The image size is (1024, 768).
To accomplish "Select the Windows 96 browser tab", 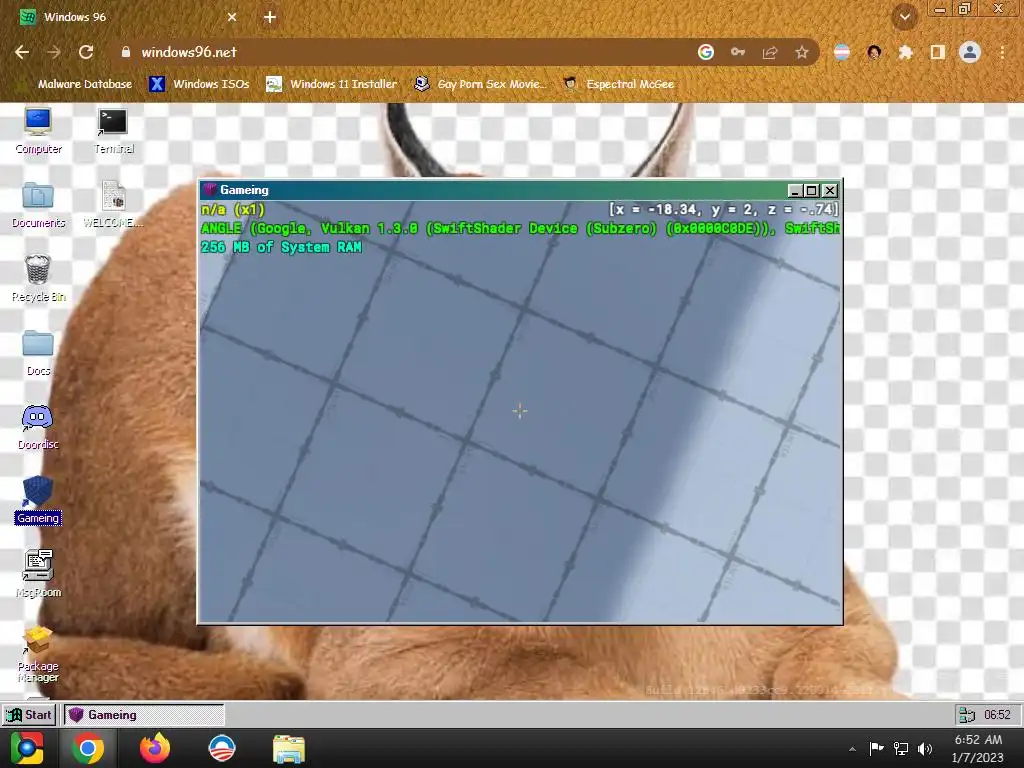I will pyautogui.click(x=127, y=17).
